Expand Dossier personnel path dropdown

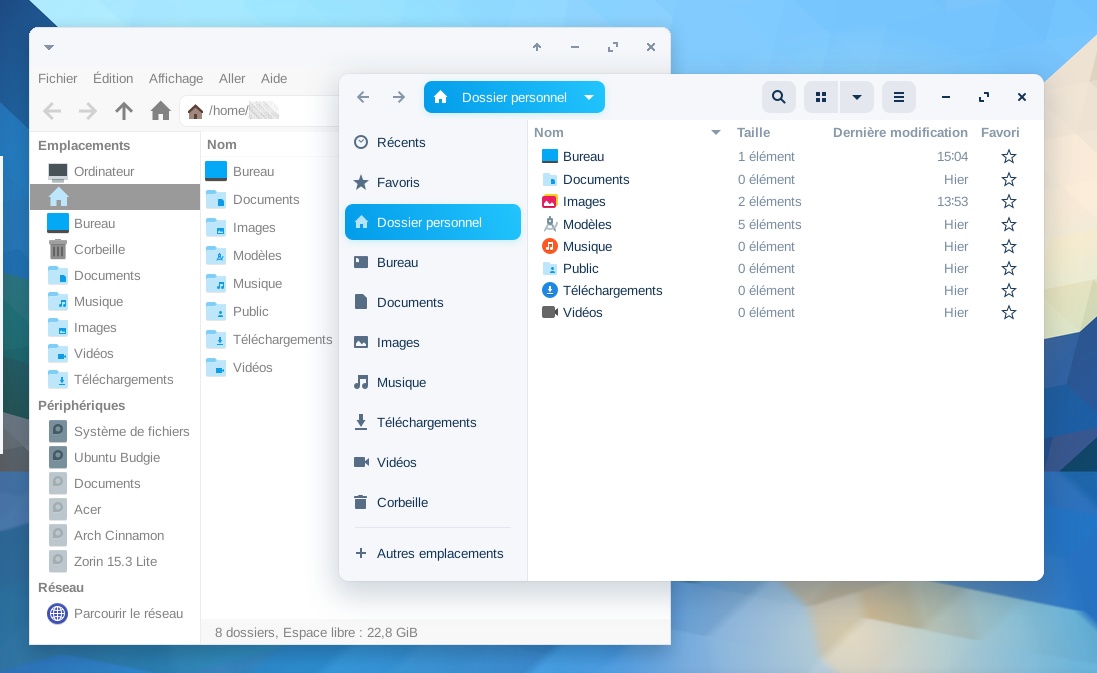pos(589,97)
